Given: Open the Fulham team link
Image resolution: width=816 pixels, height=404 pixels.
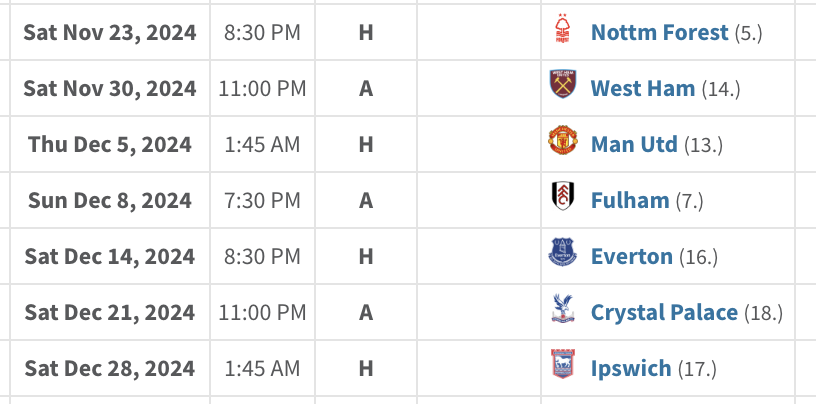Looking at the screenshot, I should pos(630,200).
